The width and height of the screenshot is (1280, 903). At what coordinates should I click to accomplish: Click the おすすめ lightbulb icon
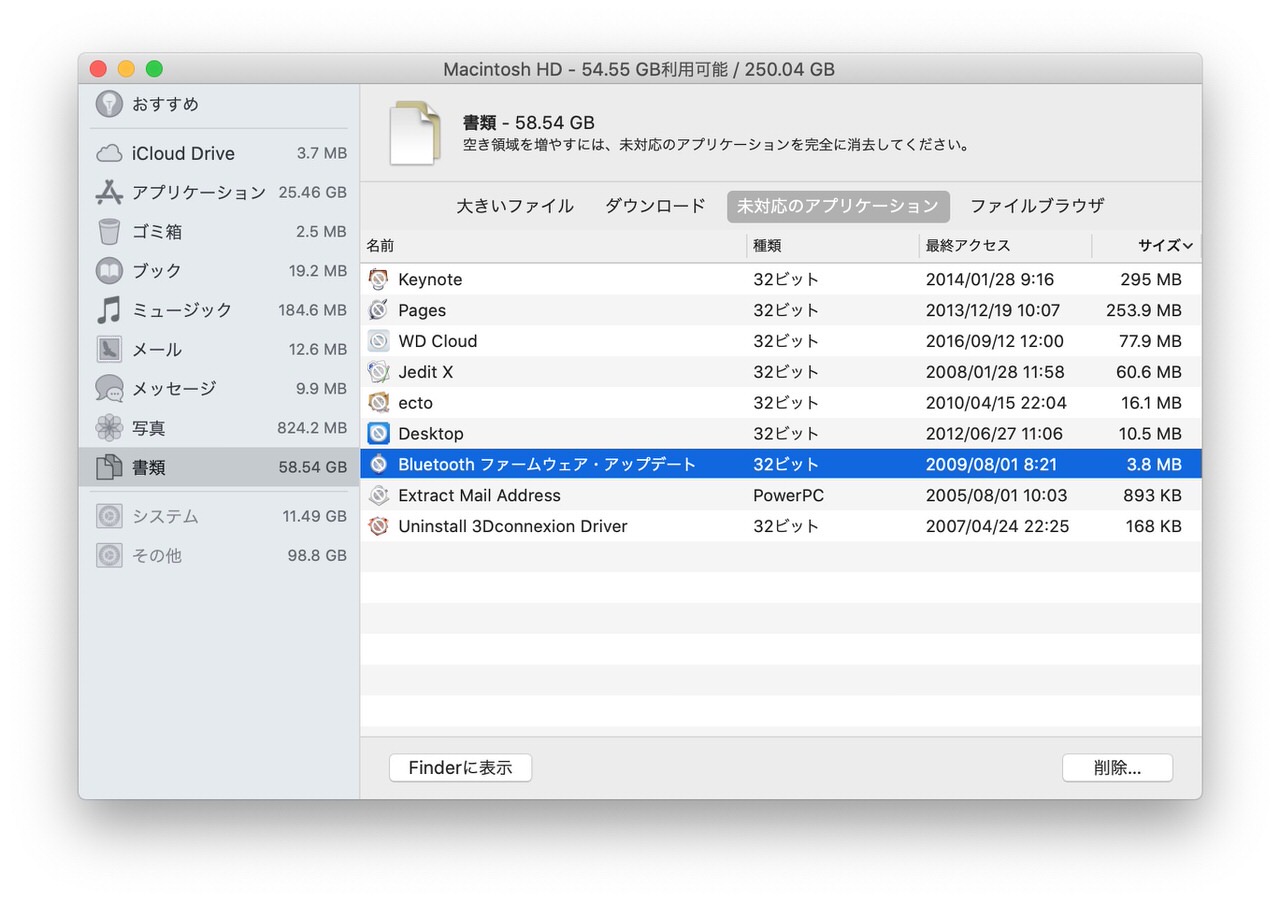109,104
